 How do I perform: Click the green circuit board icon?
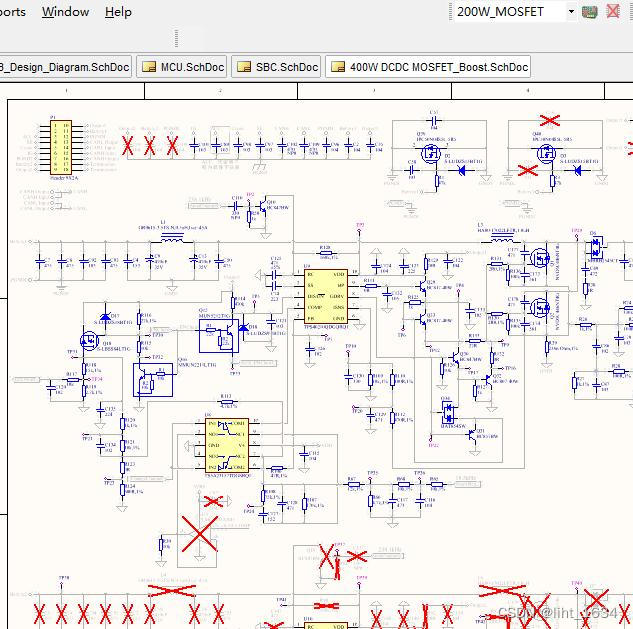point(590,12)
